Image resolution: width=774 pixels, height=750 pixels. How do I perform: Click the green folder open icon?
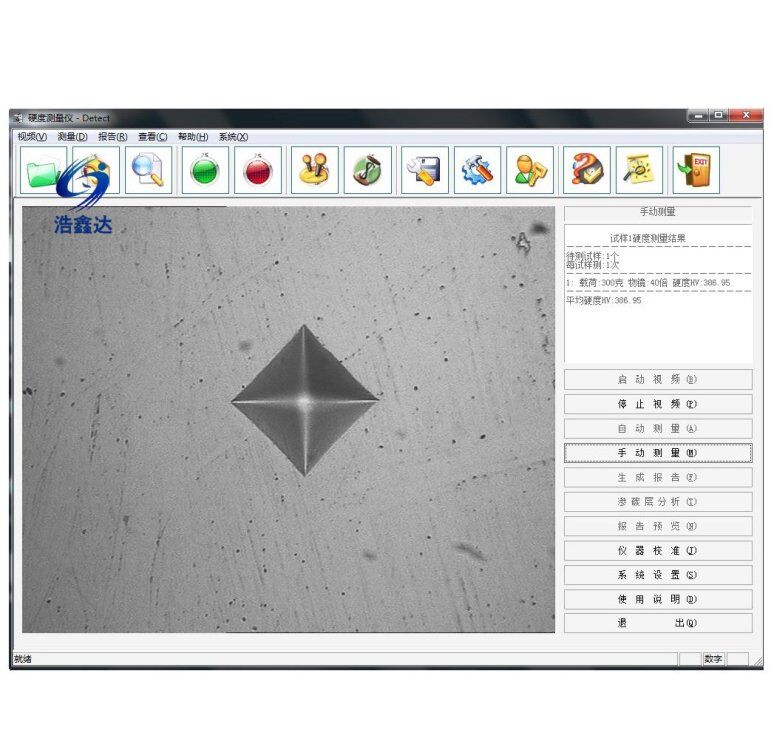(43, 170)
